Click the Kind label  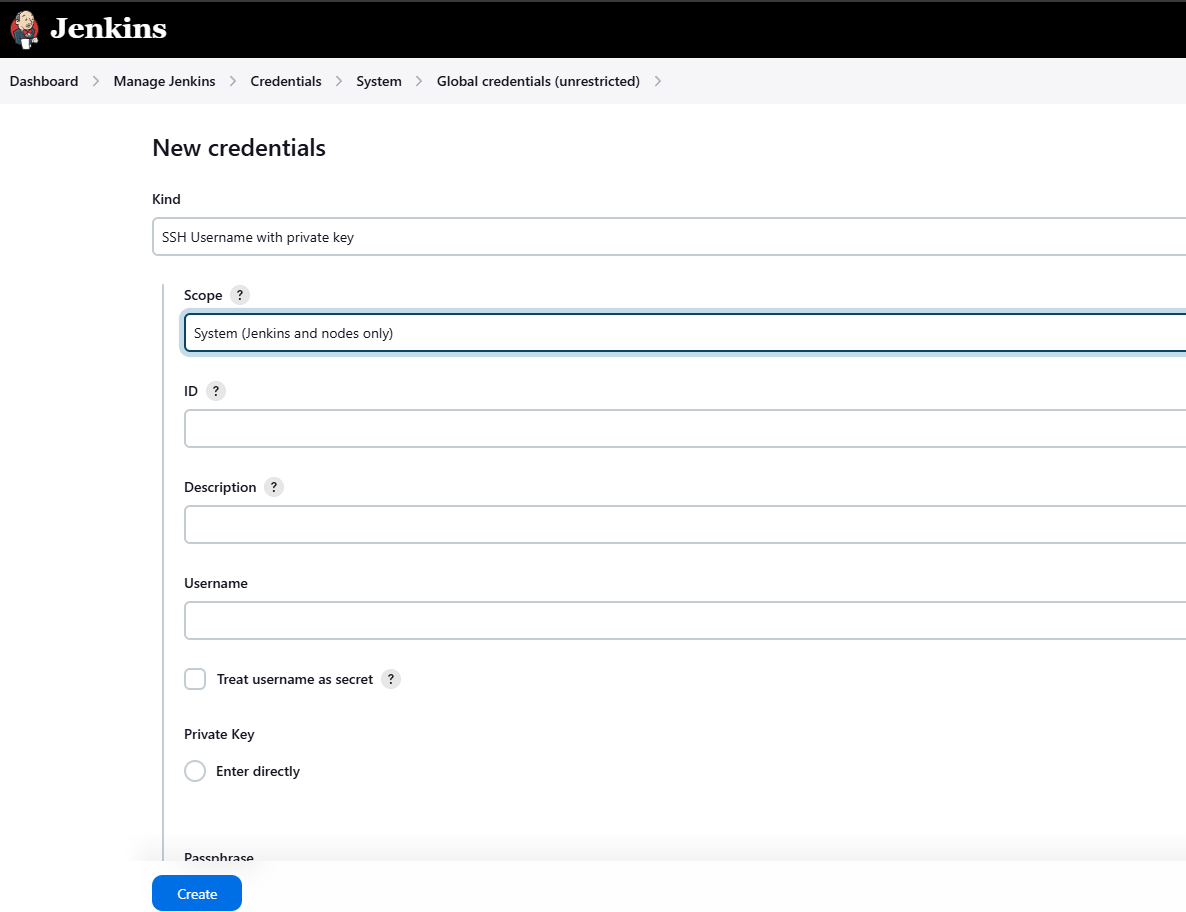[166, 199]
